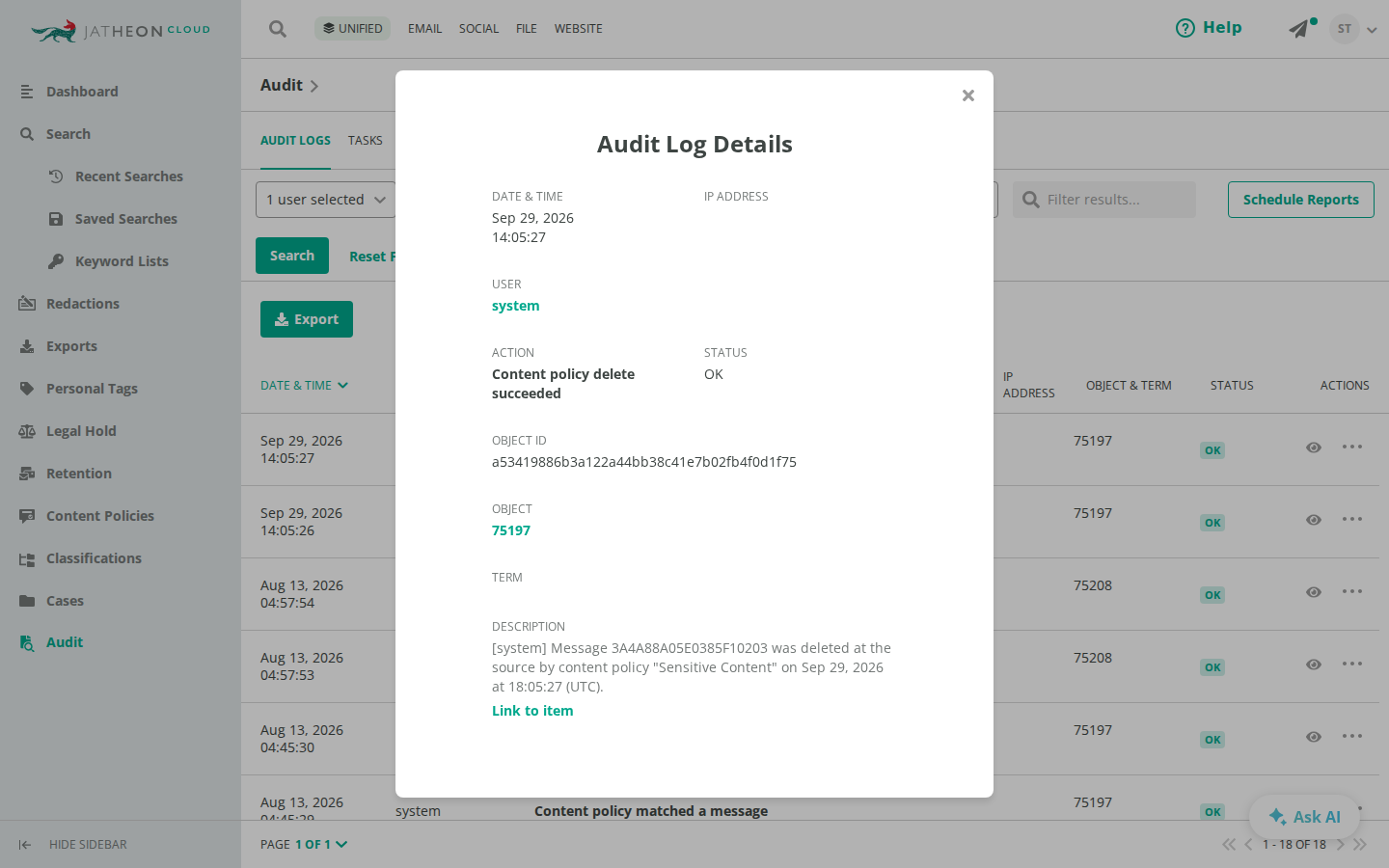Follow the 'Link to item' link

click(x=532, y=711)
